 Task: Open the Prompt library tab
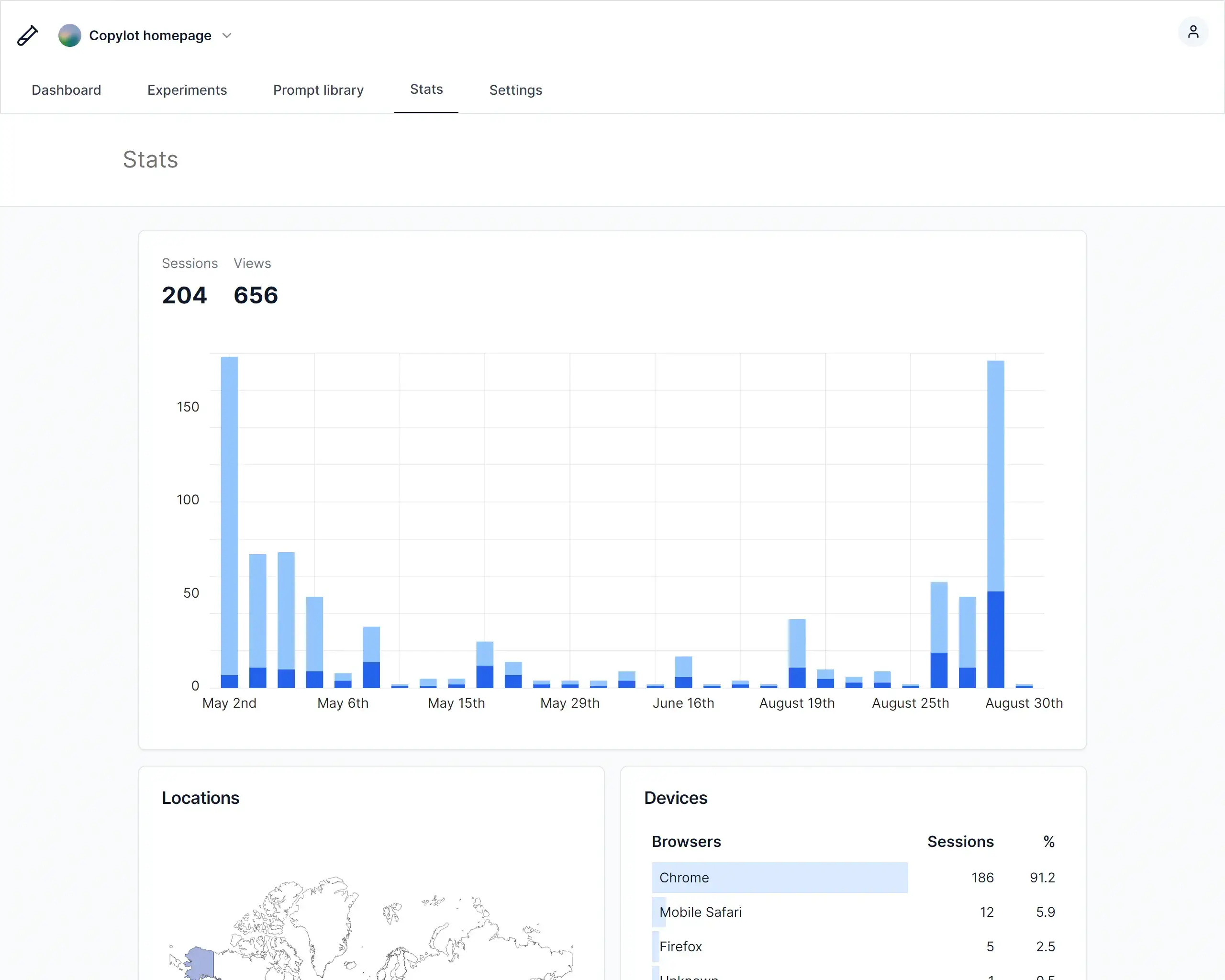[318, 90]
